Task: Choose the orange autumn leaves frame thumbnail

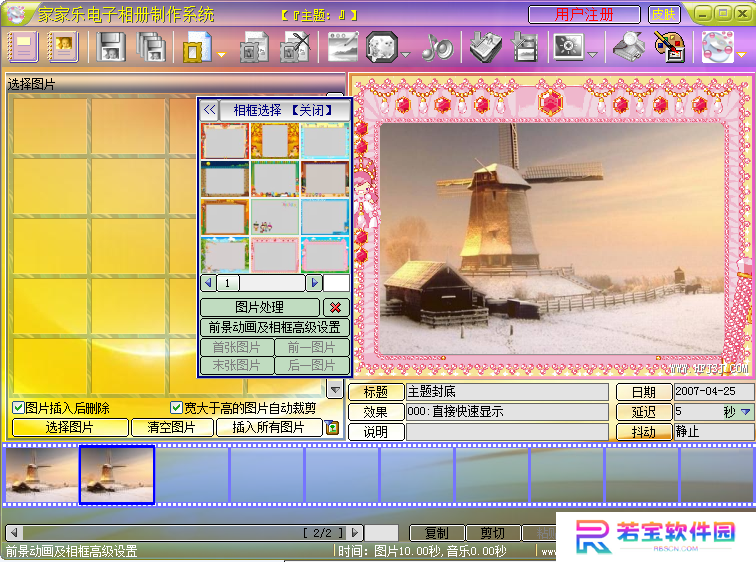Action: tap(275, 141)
